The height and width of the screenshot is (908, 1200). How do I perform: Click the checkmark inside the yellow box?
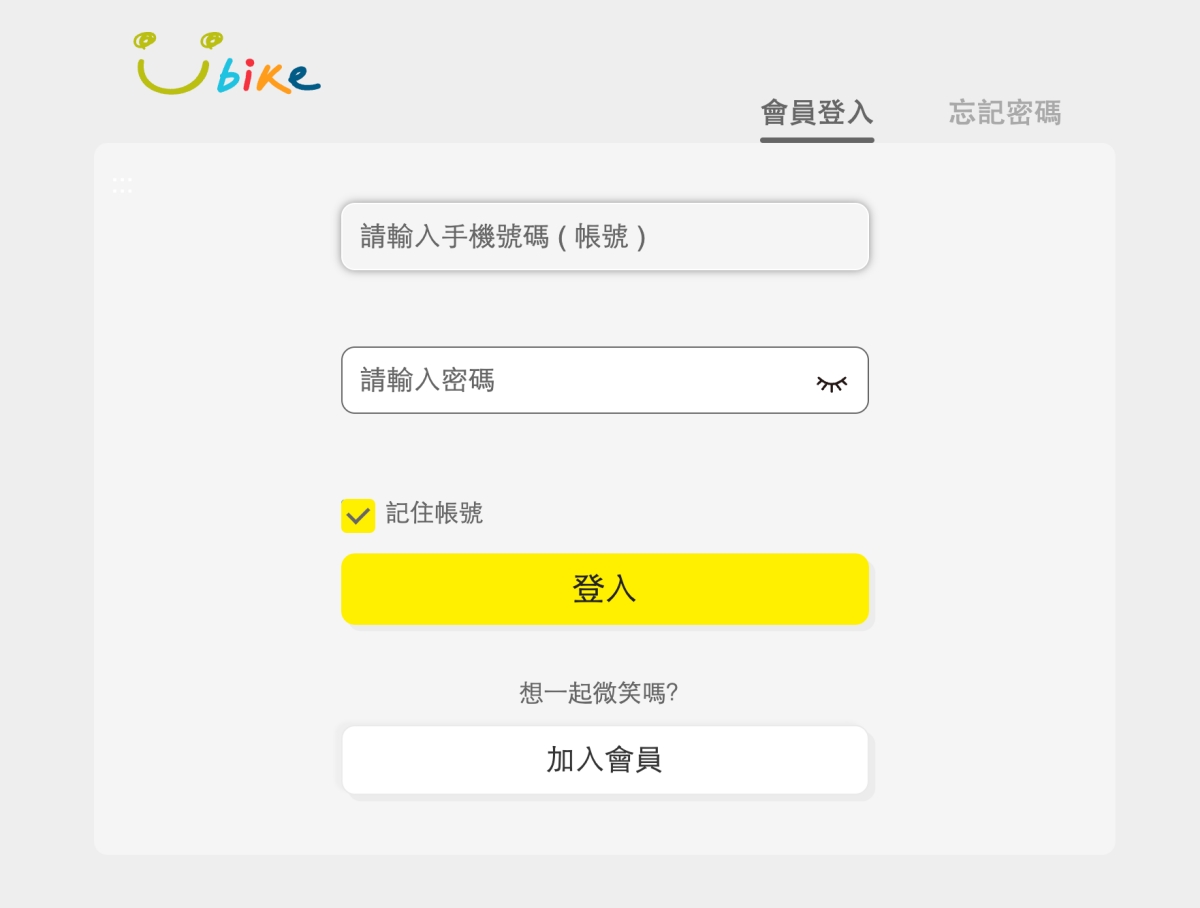(358, 516)
